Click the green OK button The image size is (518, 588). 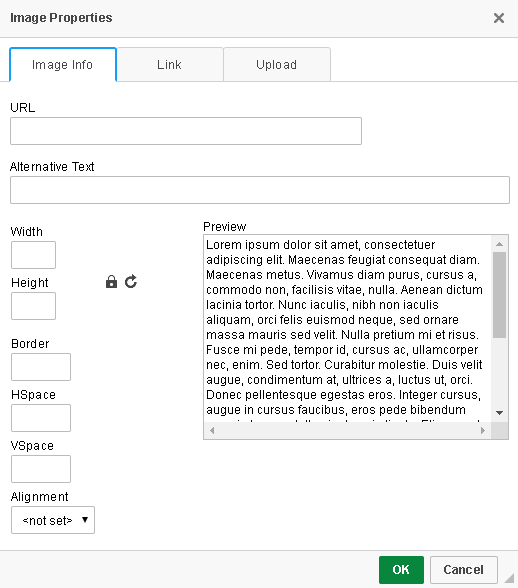pos(401,570)
